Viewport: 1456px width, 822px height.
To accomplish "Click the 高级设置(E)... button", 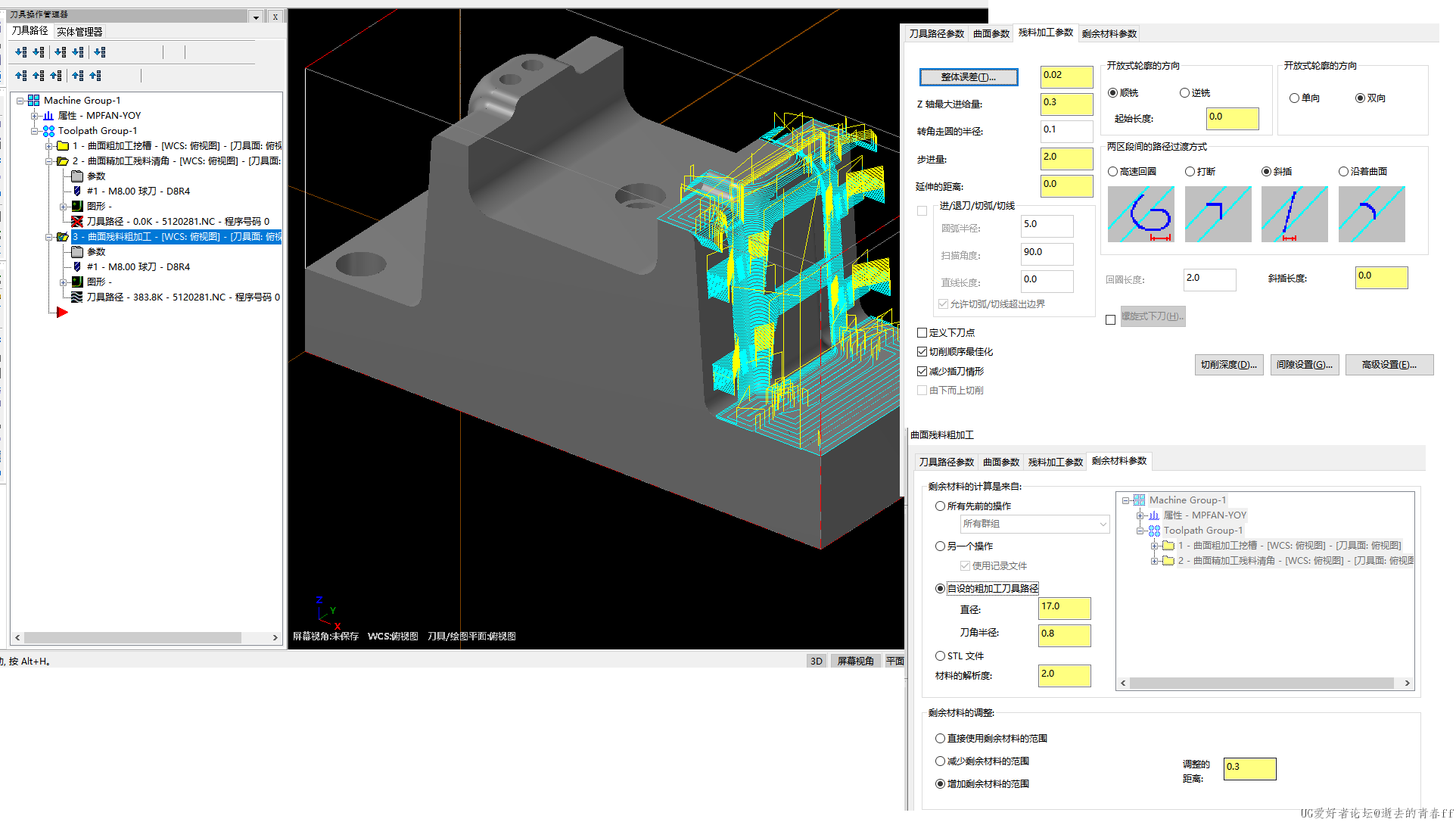I will (1389, 365).
